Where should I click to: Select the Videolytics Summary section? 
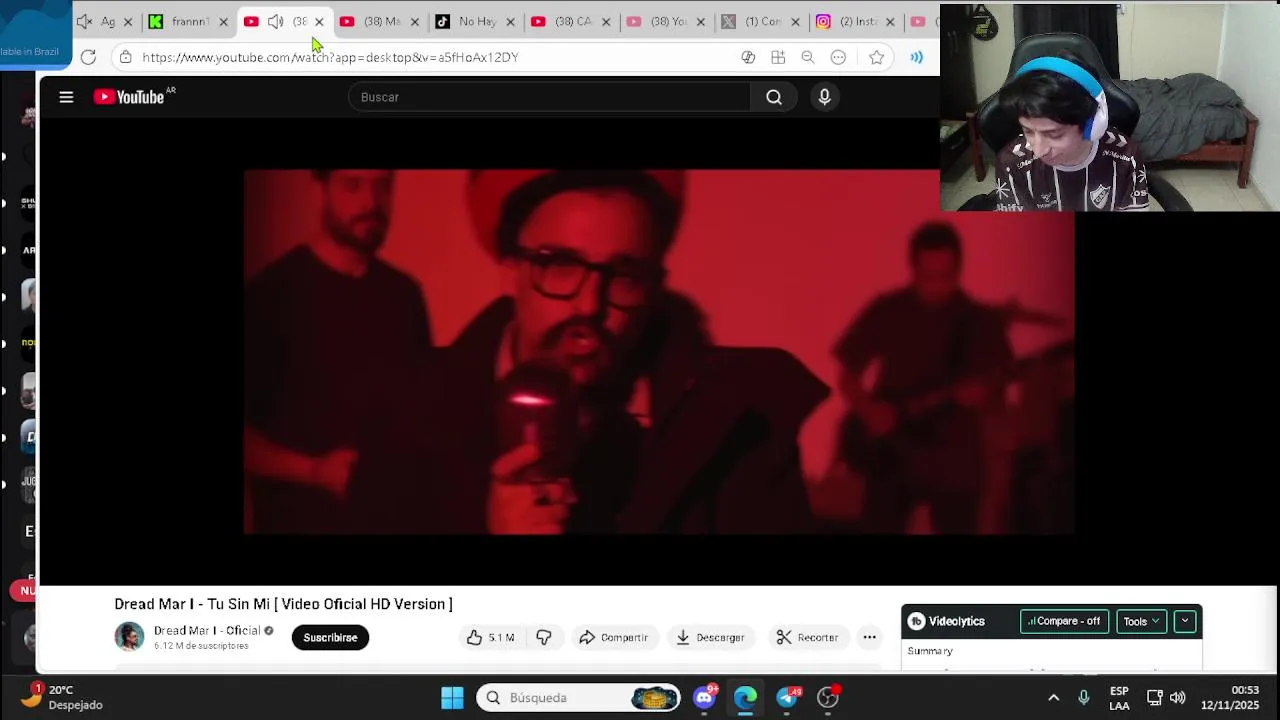(930, 651)
